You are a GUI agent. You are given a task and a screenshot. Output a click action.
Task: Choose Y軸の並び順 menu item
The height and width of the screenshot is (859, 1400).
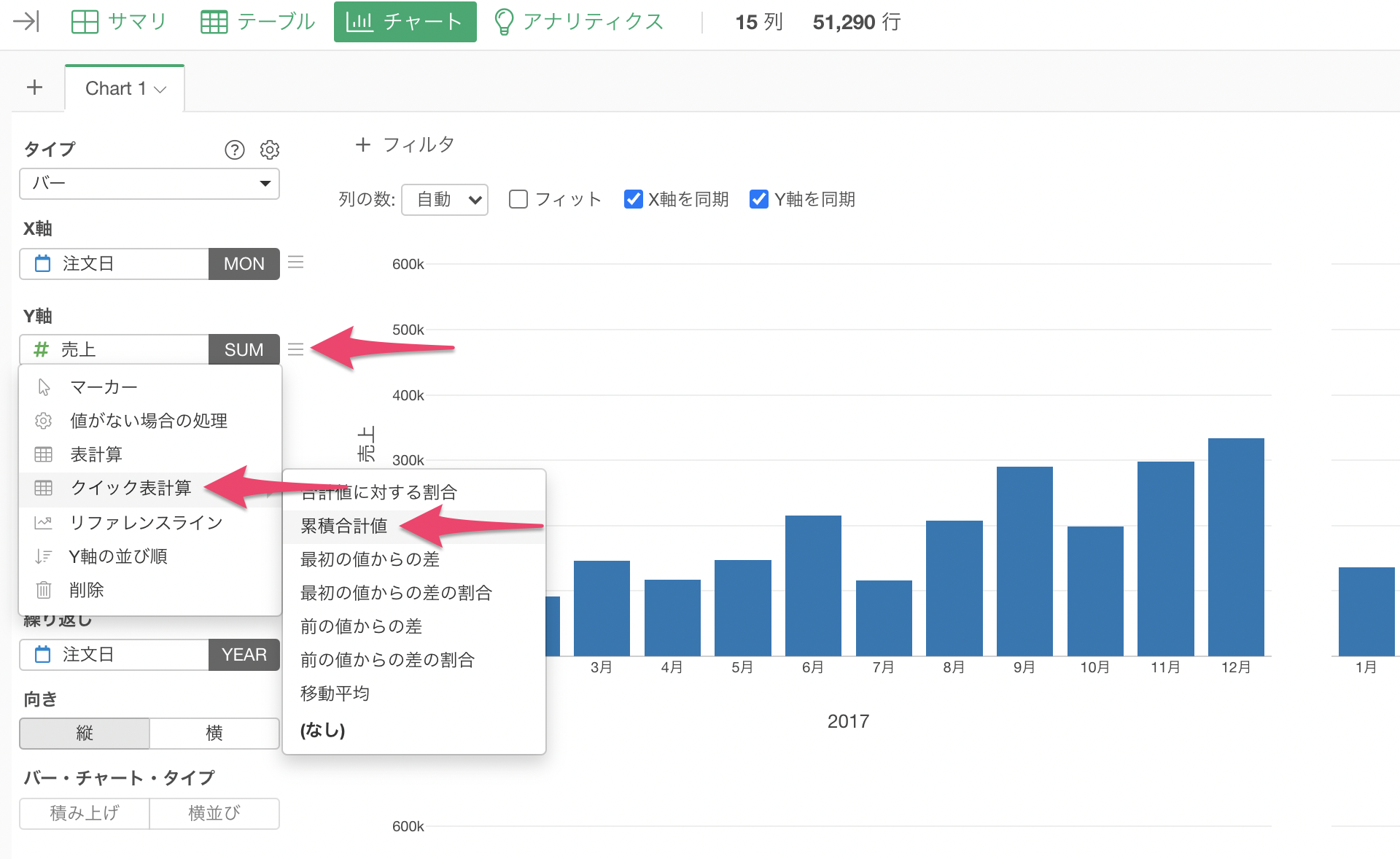pos(149,556)
